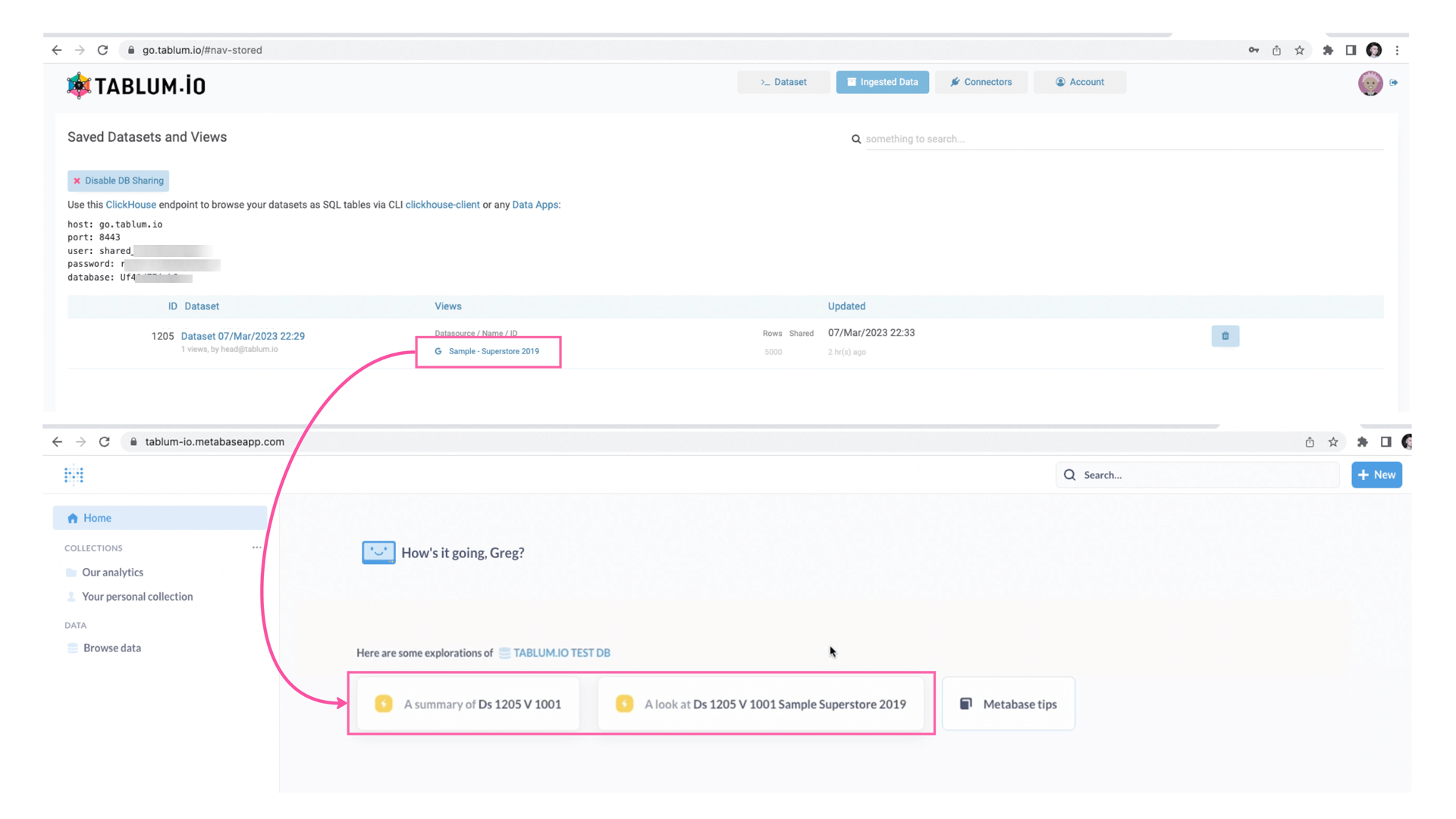Click the search magnifier icon in Tablum
This screenshot has height=819, width=1456.
click(x=856, y=139)
